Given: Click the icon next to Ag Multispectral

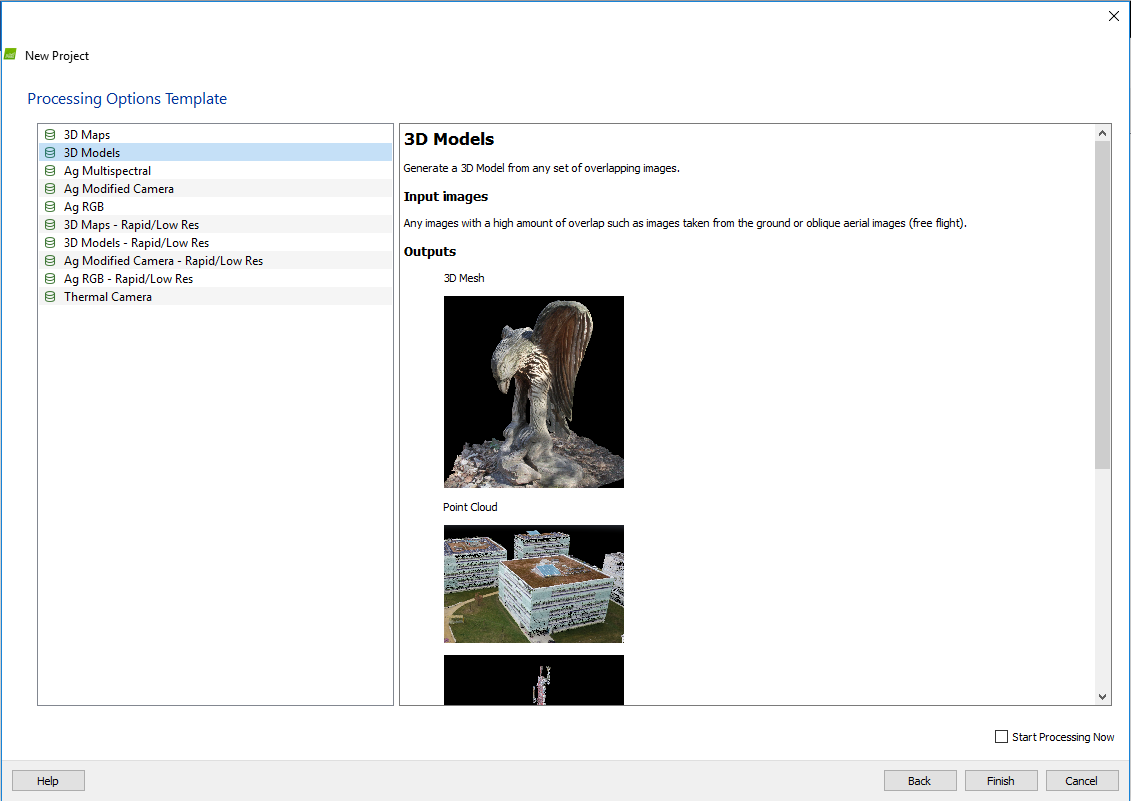Looking at the screenshot, I should click(50, 171).
